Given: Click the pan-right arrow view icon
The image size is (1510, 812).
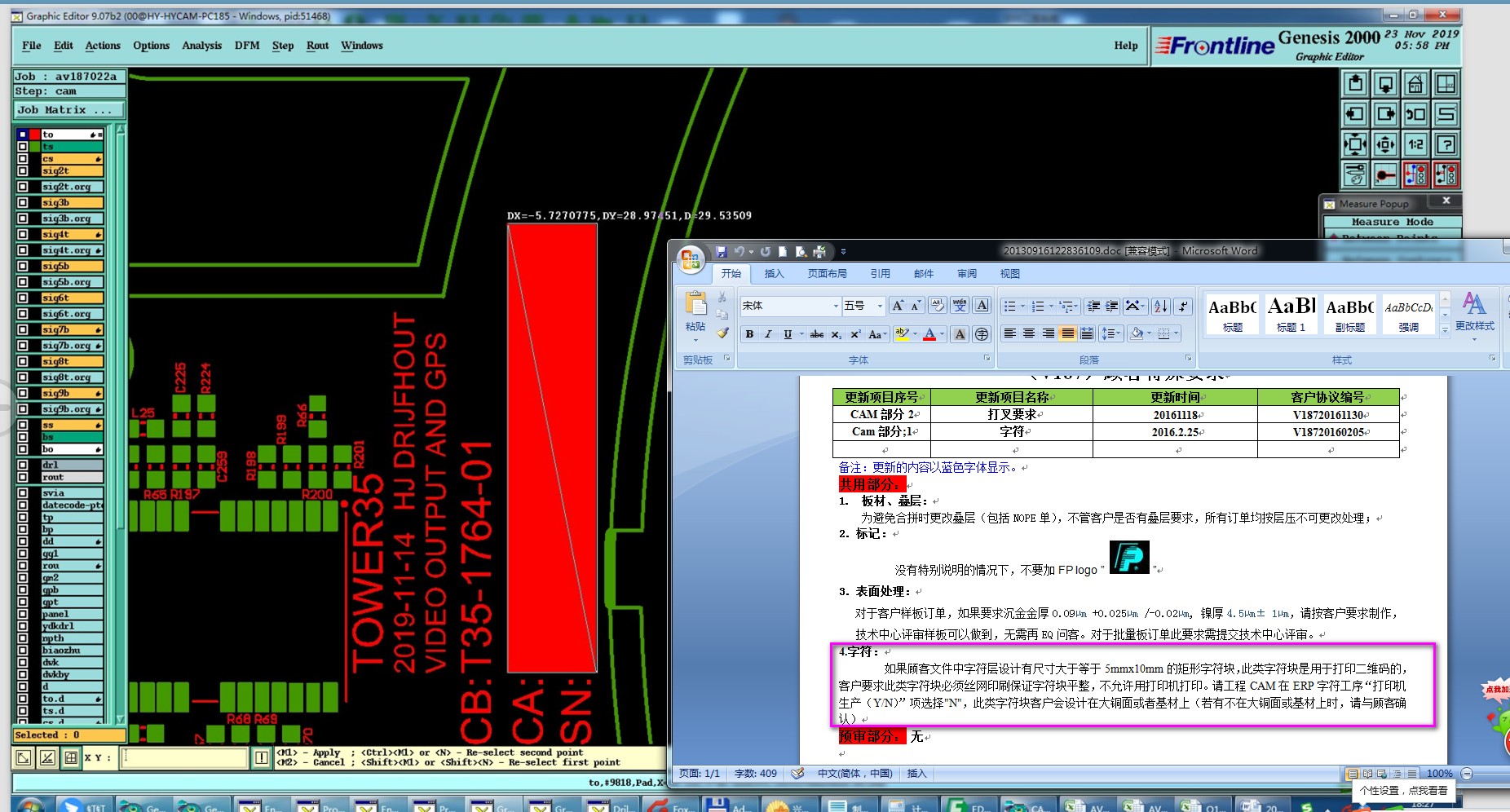Looking at the screenshot, I should coord(1385,114).
